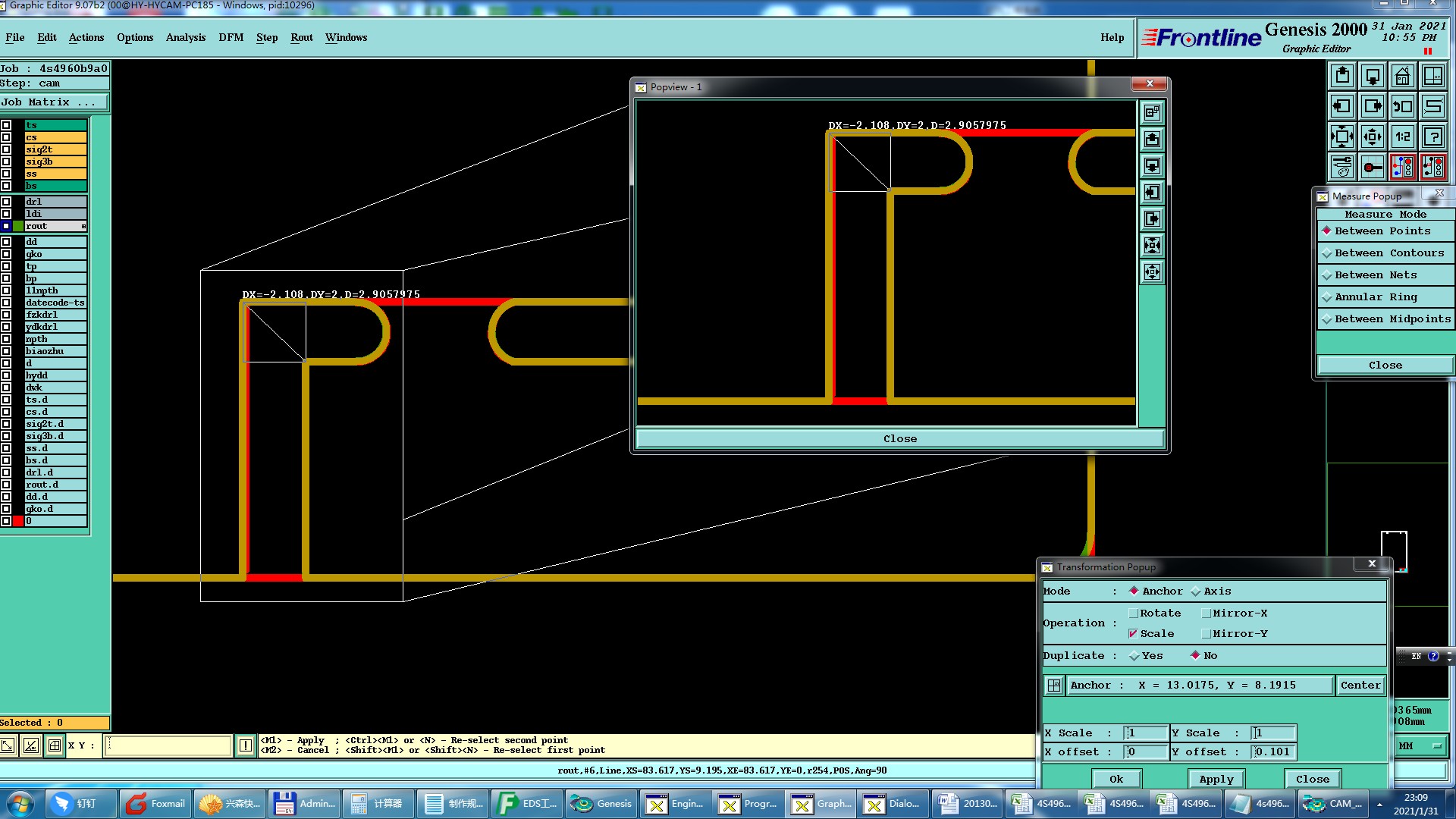
Task: Click the pan up icon in main toolbar
Action: tap(1342, 77)
